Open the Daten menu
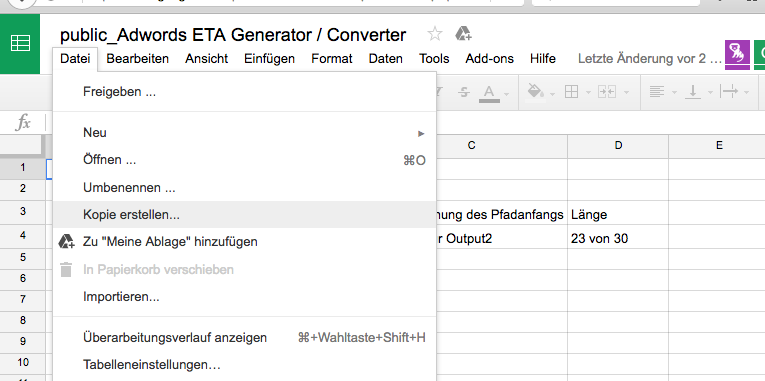 [385, 59]
